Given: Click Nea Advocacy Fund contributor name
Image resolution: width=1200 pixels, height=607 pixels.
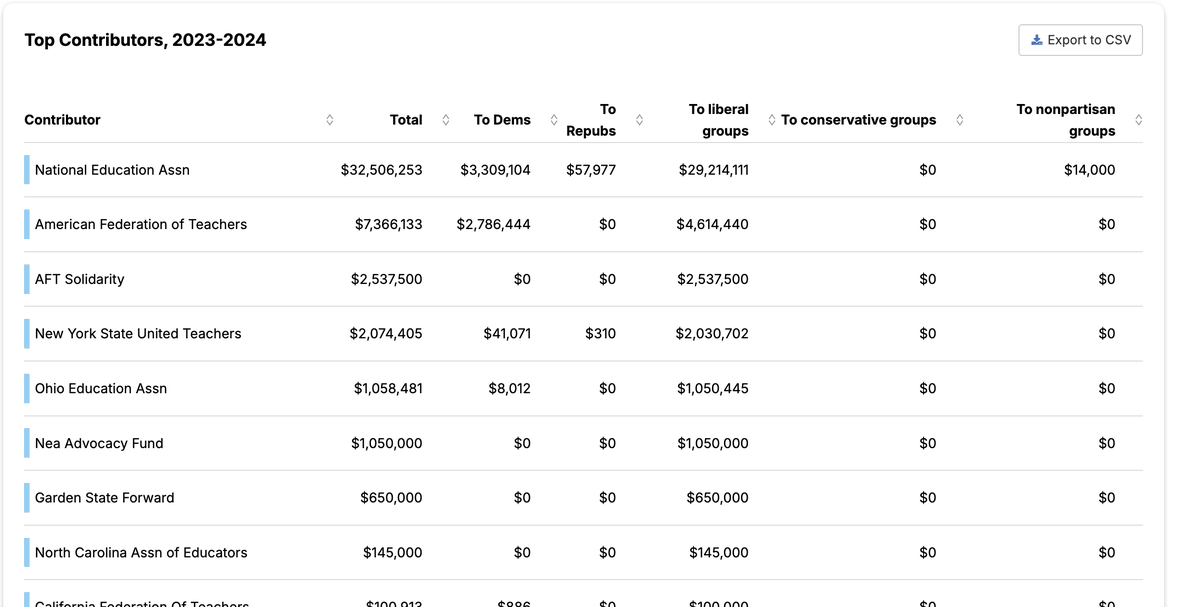Looking at the screenshot, I should pos(99,443).
